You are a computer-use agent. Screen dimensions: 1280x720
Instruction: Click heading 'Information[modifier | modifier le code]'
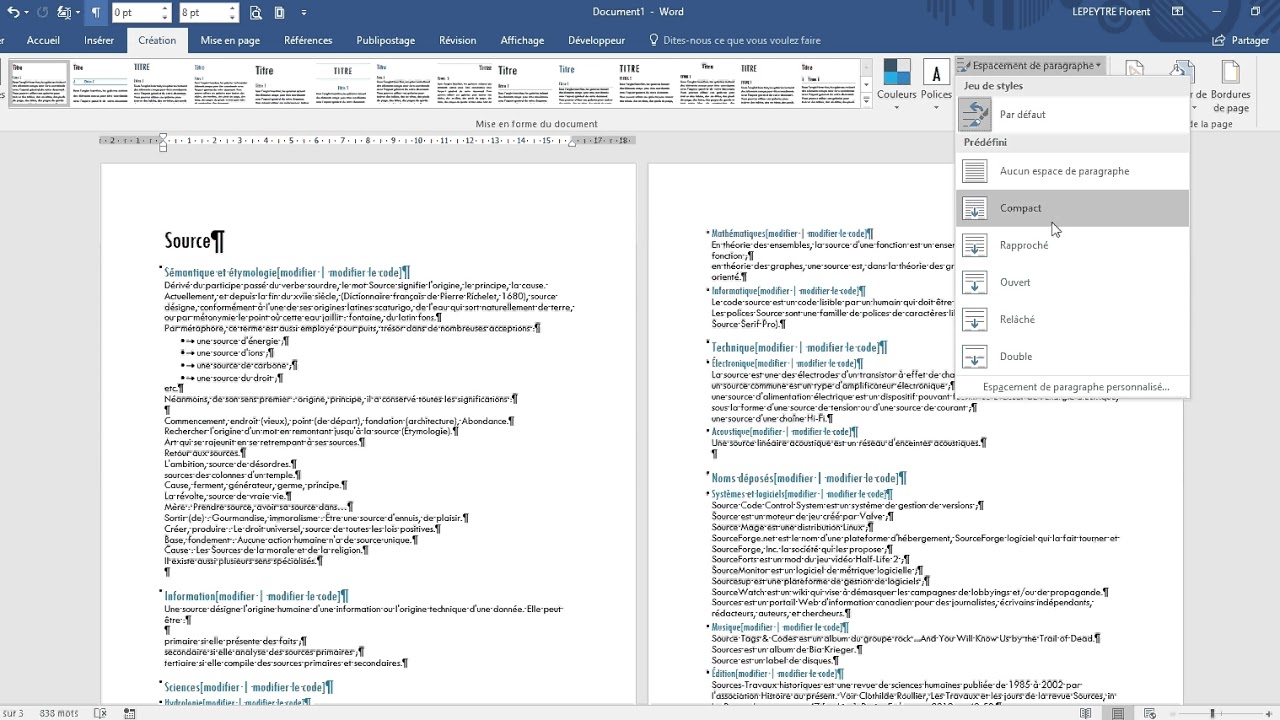pos(256,596)
